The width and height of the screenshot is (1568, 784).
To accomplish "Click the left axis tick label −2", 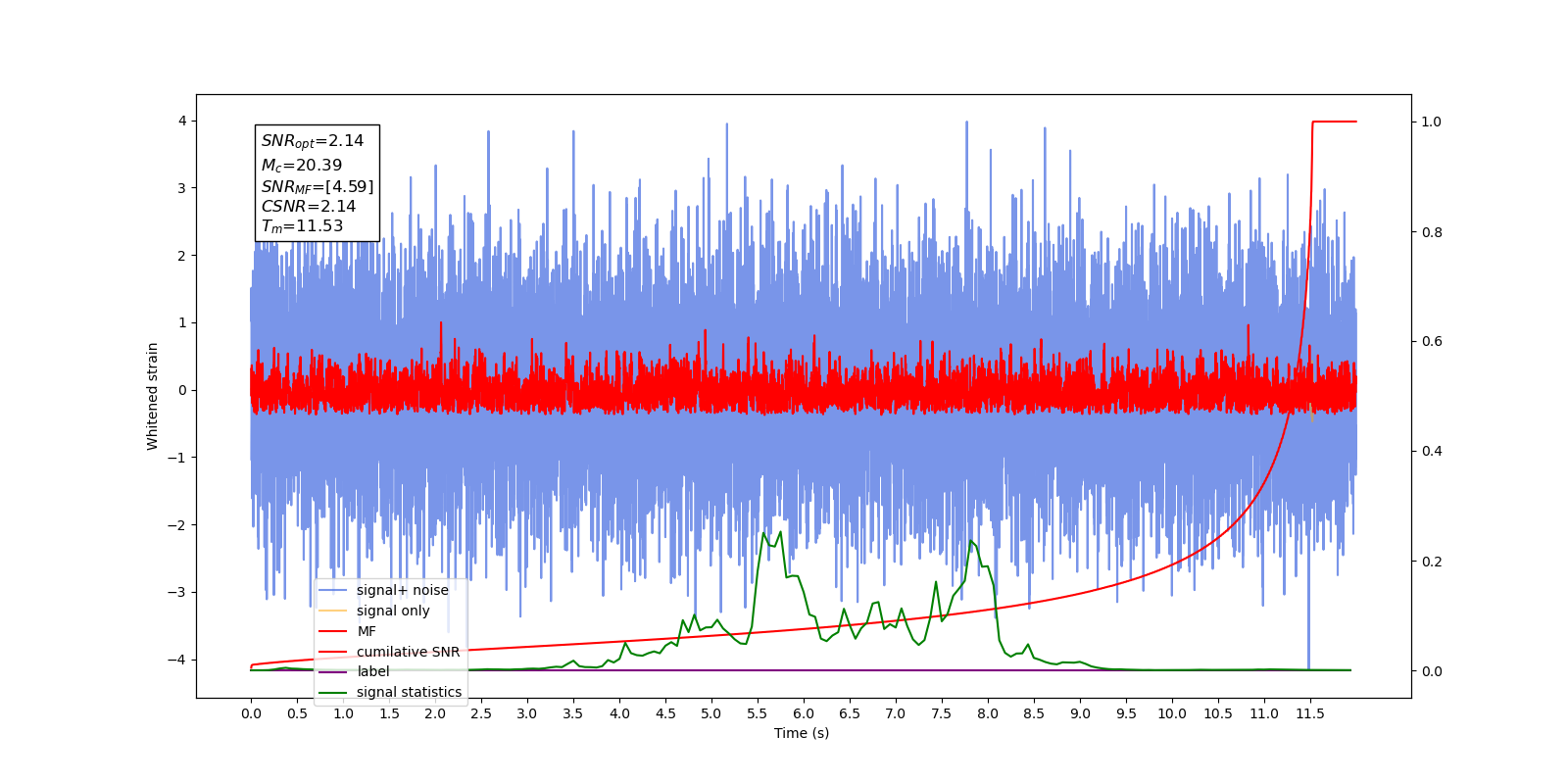I will pyautogui.click(x=177, y=525).
